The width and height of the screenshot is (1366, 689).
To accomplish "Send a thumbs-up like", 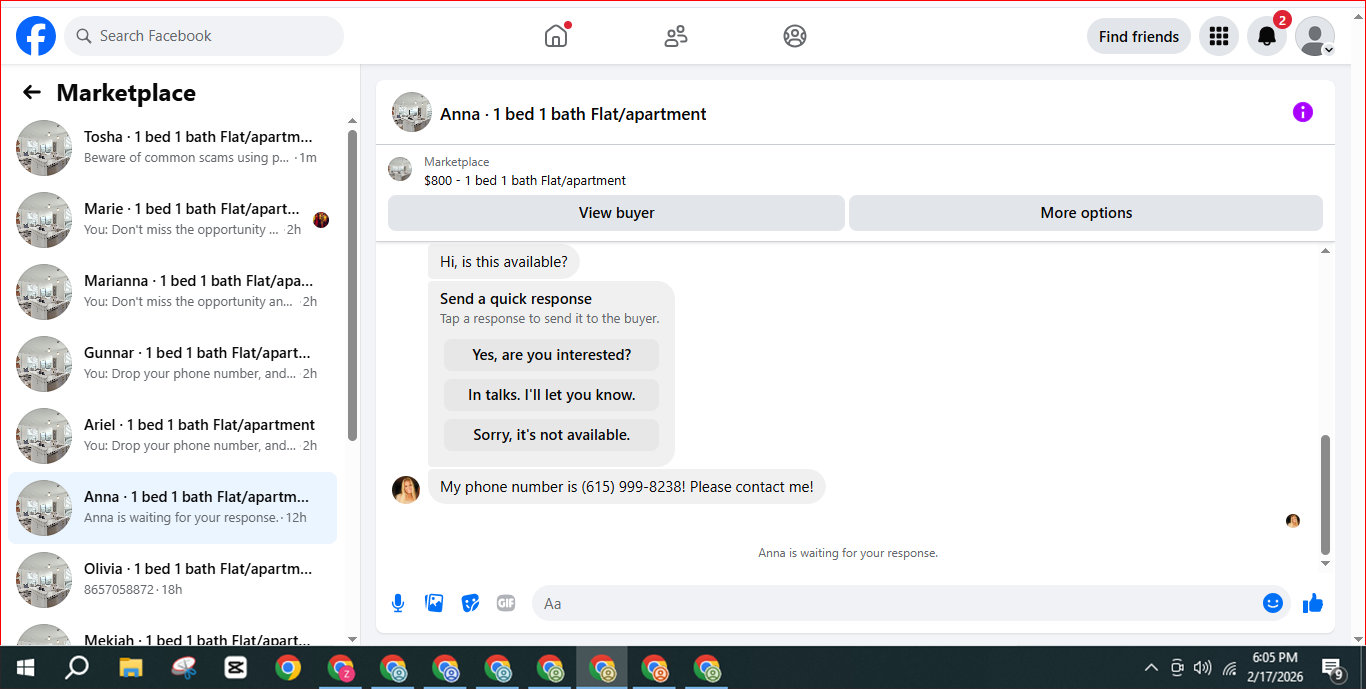I will click(x=1313, y=603).
